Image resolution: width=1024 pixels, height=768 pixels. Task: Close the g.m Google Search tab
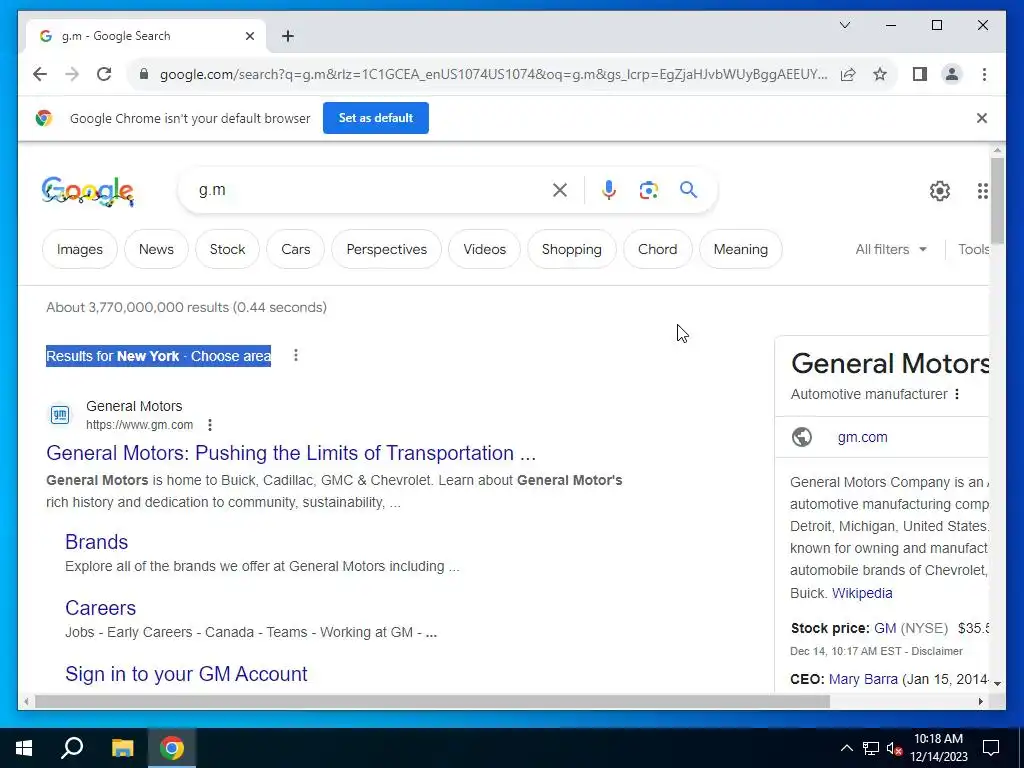pyautogui.click(x=249, y=36)
